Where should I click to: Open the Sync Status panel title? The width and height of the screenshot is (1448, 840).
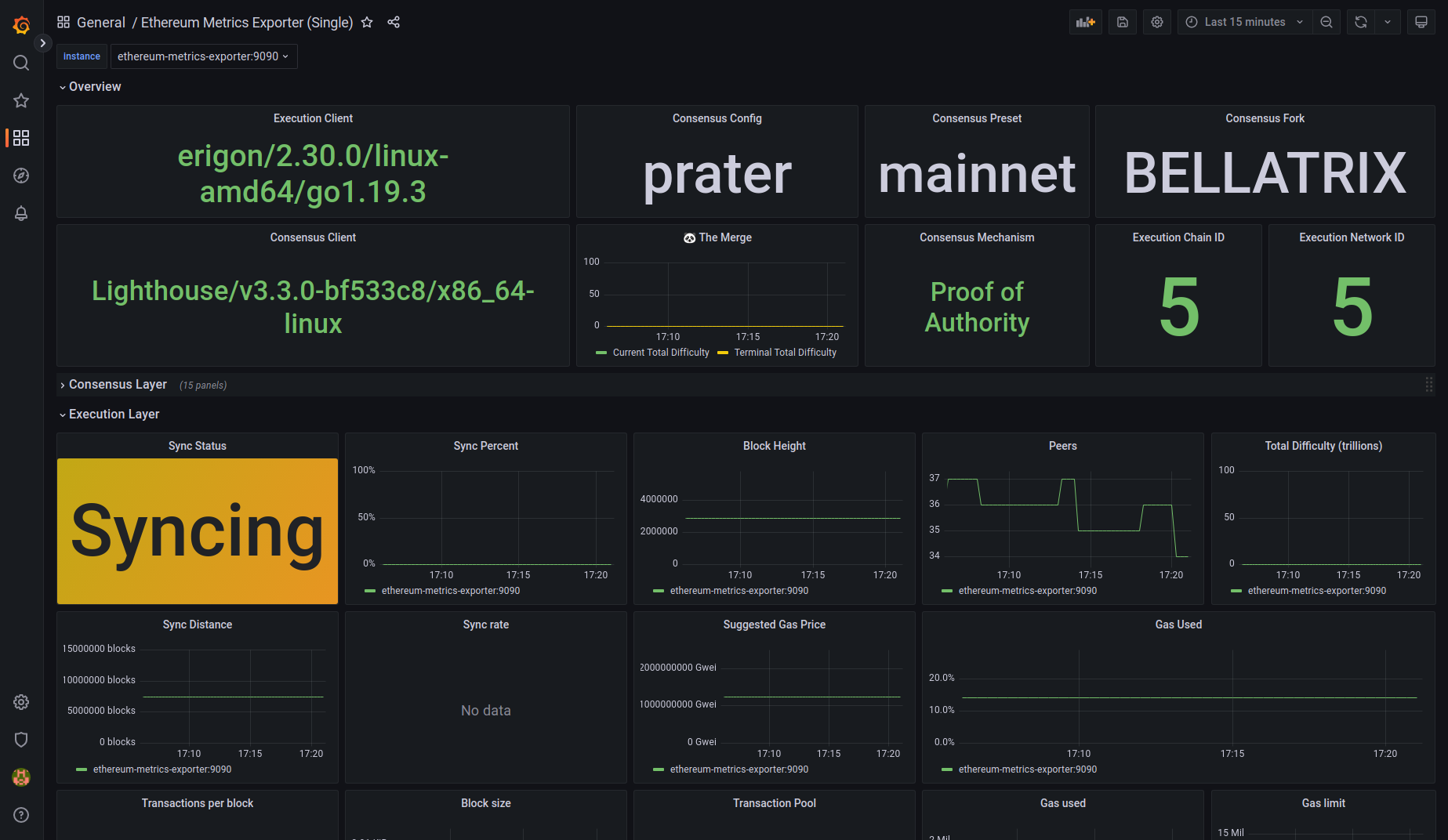coord(198,446)
